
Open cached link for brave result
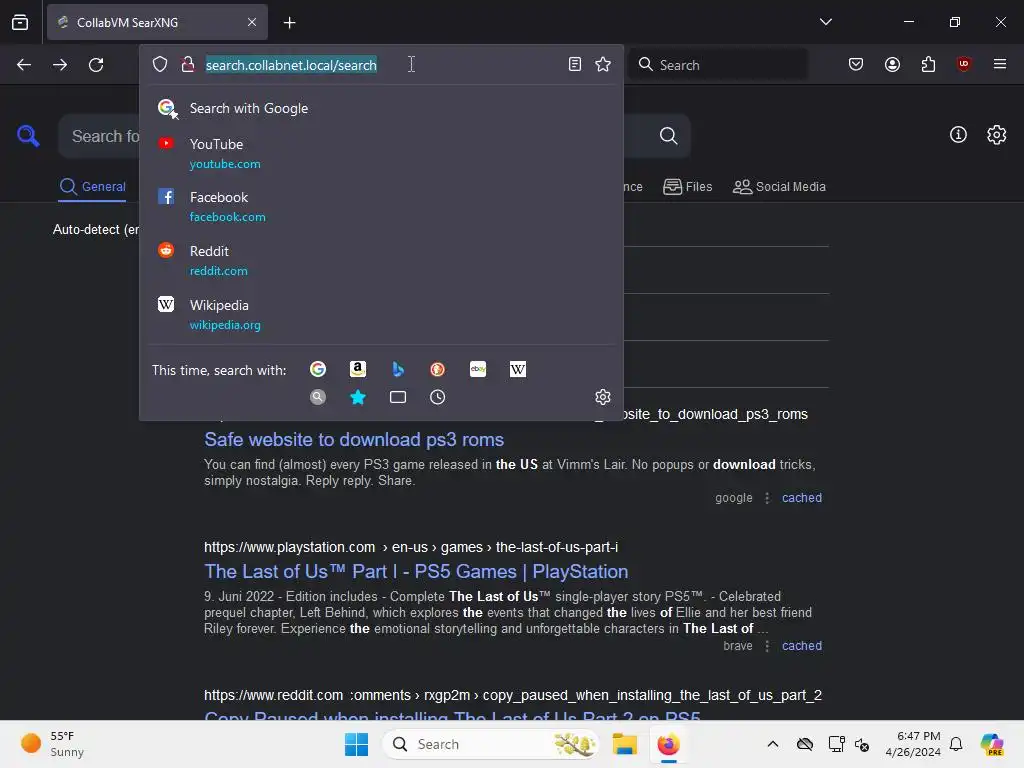pos(802,646)
